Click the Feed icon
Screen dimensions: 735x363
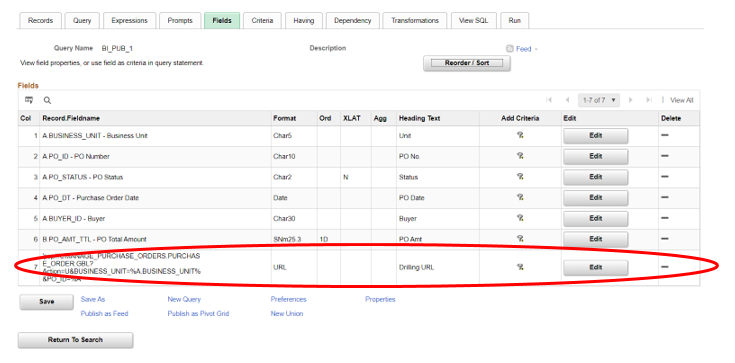[x=510, y=49]
